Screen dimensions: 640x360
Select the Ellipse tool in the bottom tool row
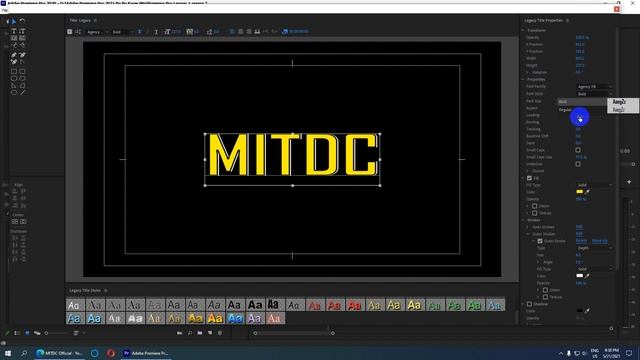(x=14, y=92)
